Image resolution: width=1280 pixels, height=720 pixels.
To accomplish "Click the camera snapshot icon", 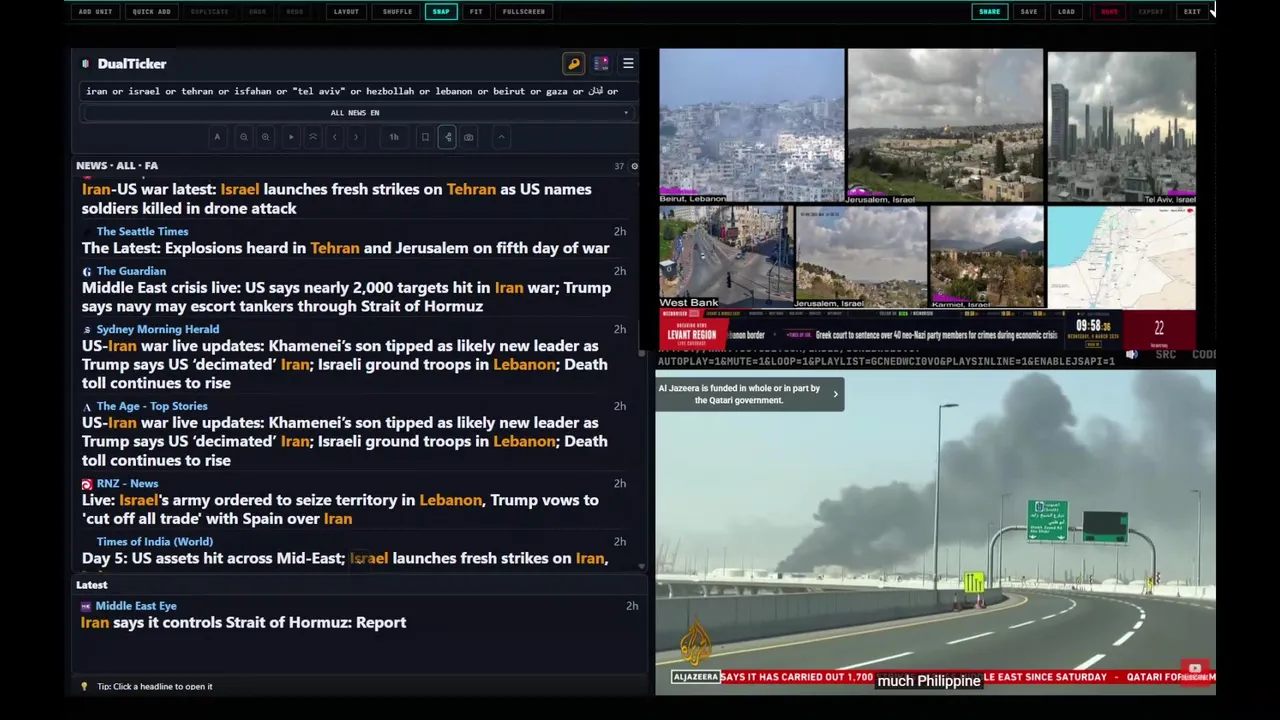I will [469, 137].
